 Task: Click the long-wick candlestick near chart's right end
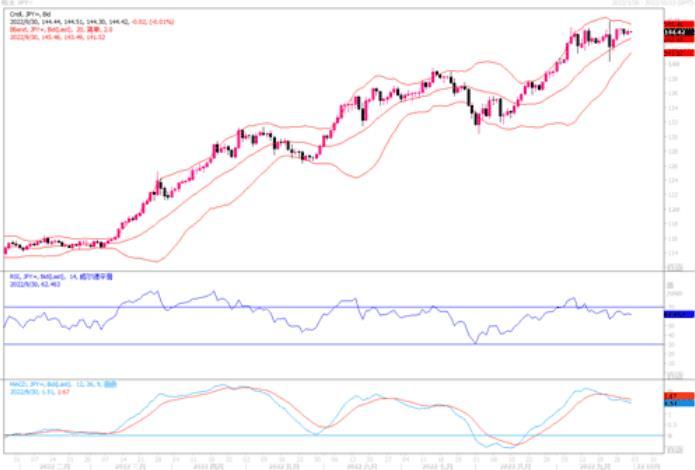[x=610, y=41]
